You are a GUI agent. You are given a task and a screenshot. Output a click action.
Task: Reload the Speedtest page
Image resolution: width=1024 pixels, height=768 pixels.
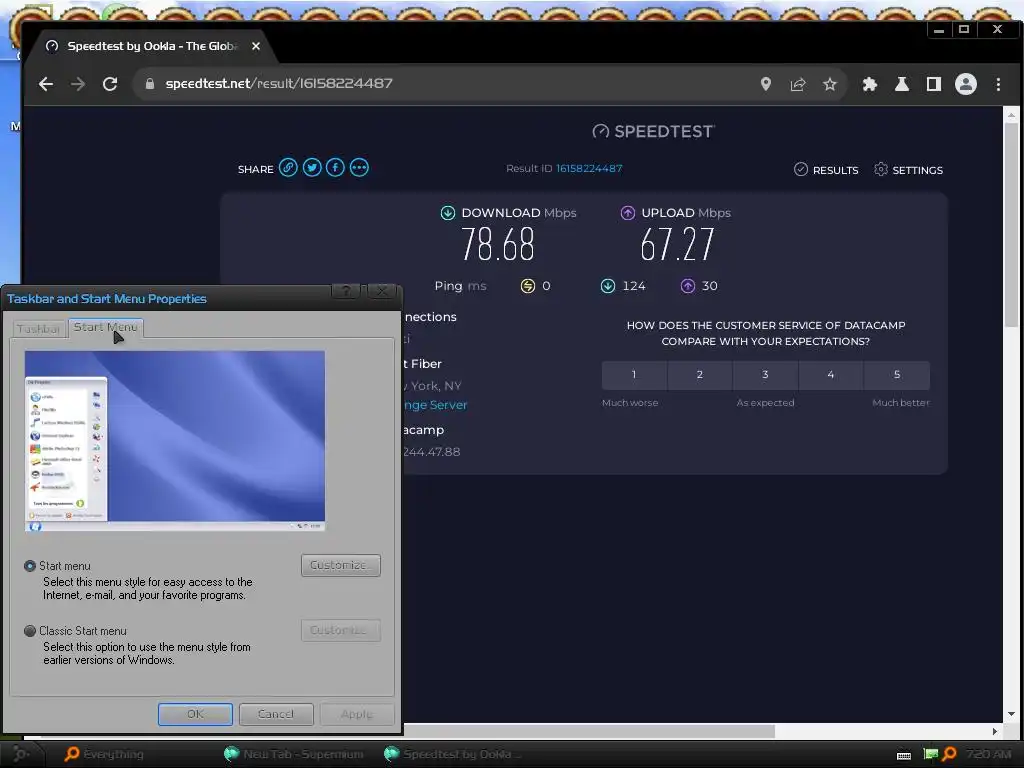(110, 84)
